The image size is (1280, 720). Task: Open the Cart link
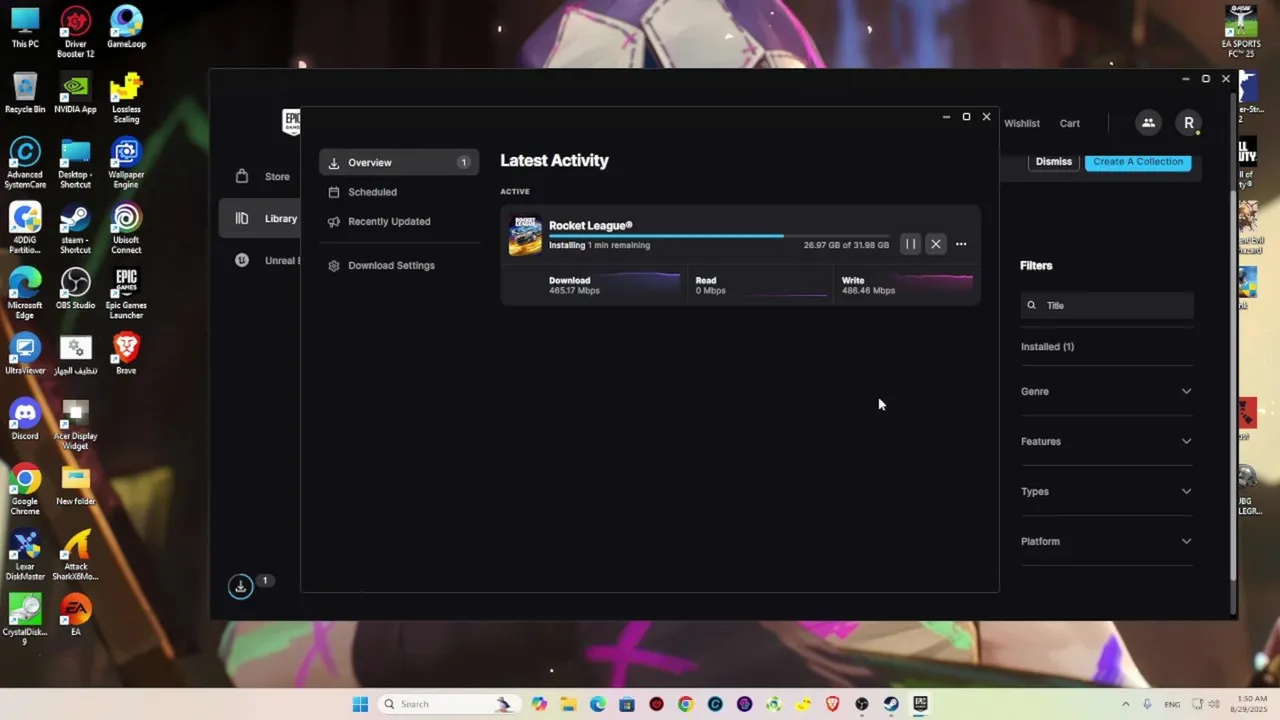tap(1069, 123)
